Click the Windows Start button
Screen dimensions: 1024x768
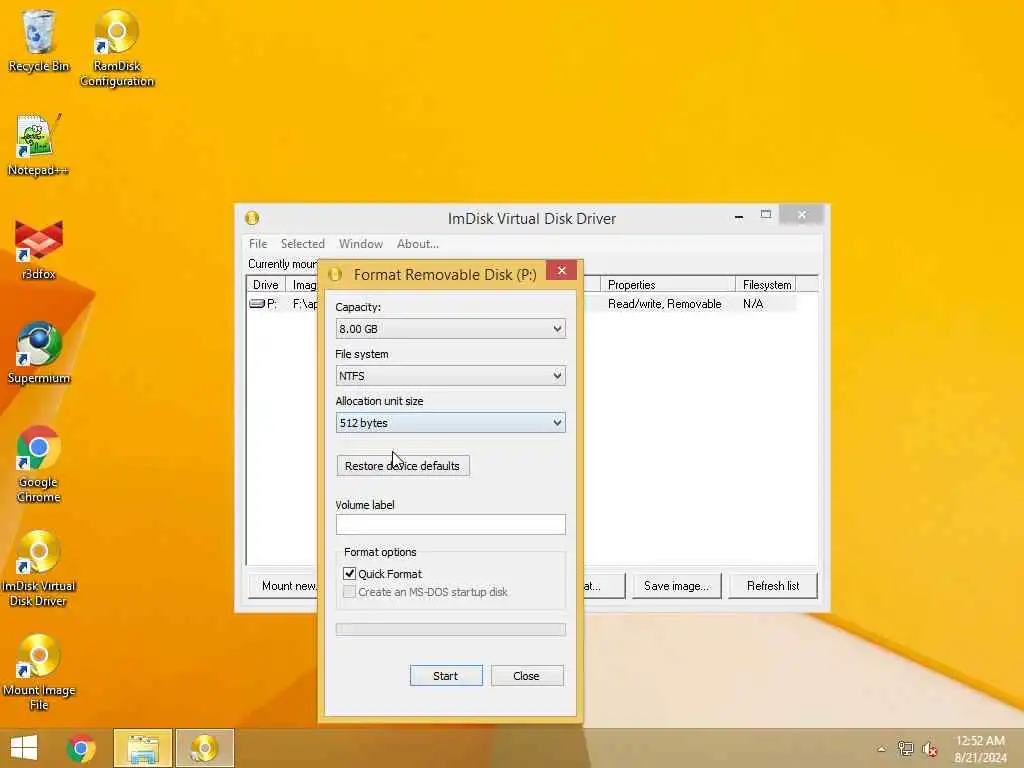point(24,748)
